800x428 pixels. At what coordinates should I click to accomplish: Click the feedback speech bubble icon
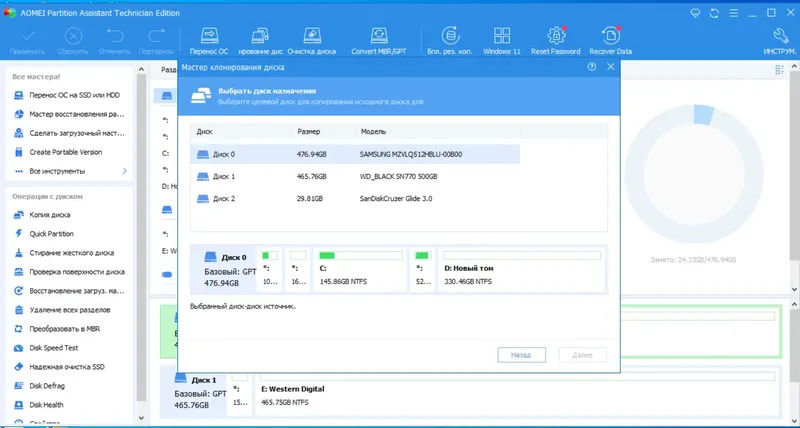tap(695, 13)
